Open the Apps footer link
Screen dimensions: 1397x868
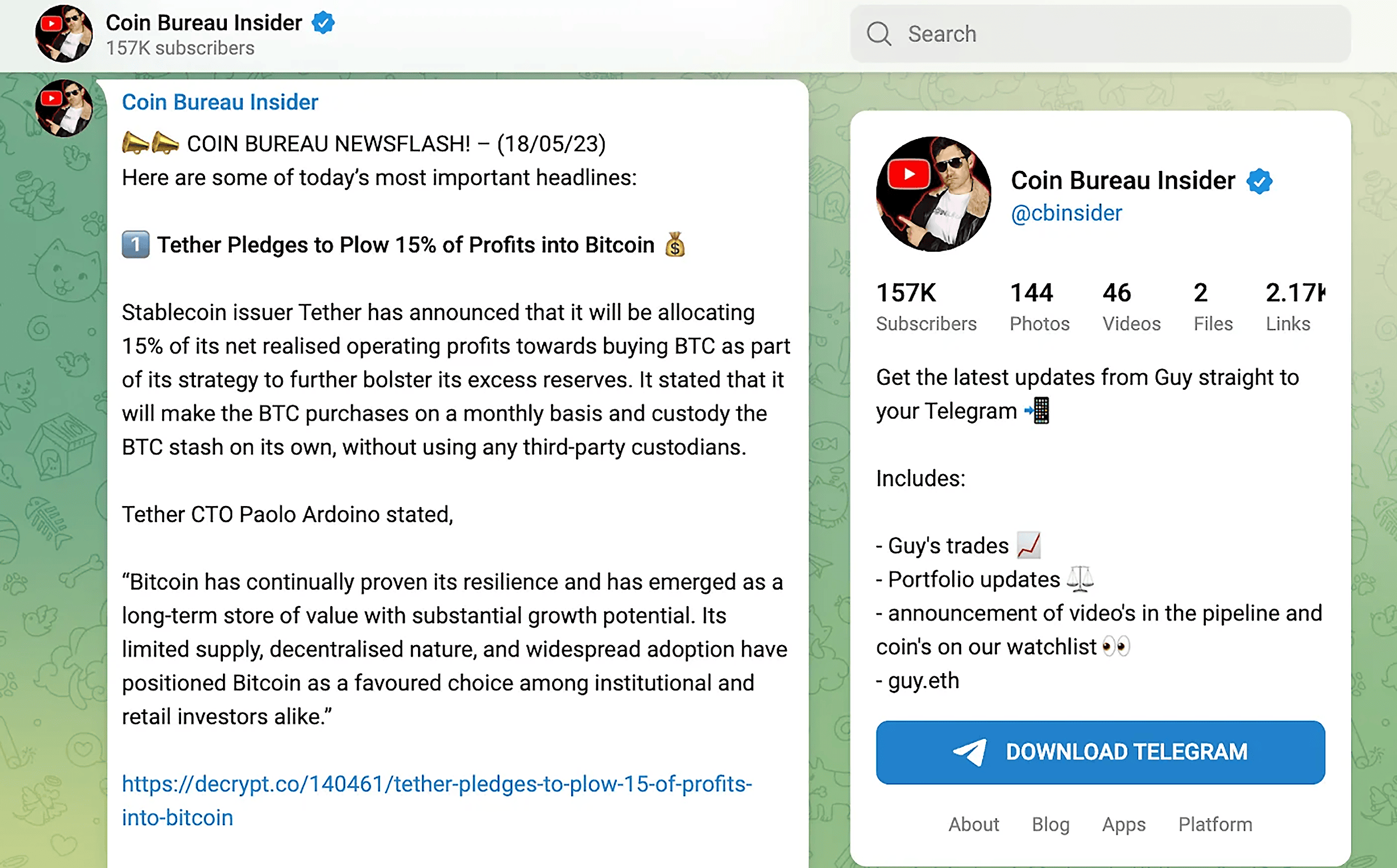coord(1124,824)
